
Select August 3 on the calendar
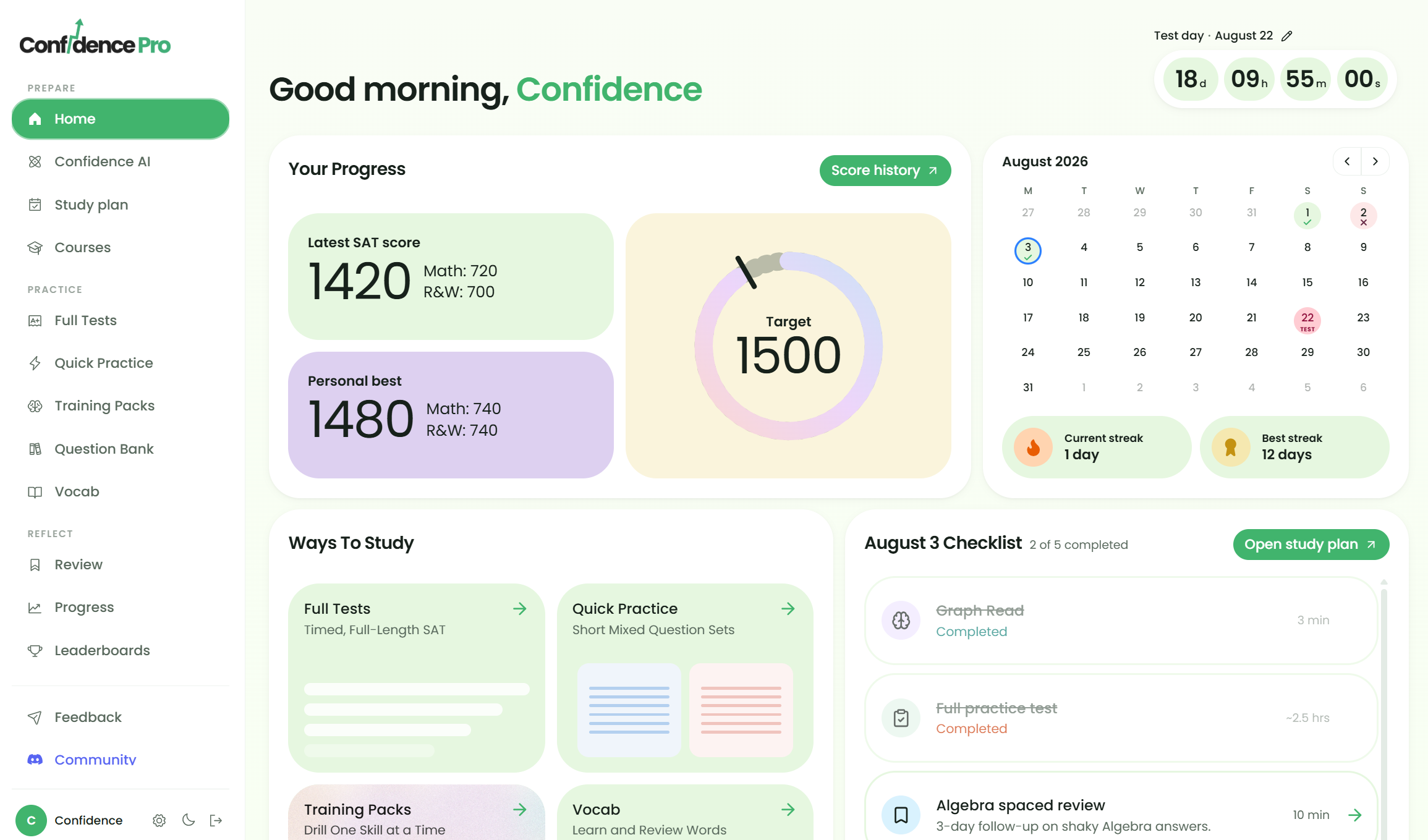(x=1028, y=250)
